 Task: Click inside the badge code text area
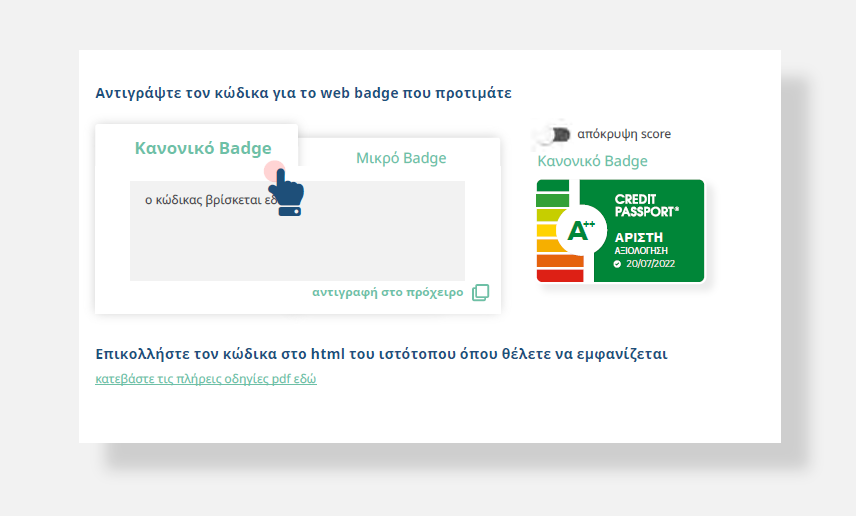(298, 231)
